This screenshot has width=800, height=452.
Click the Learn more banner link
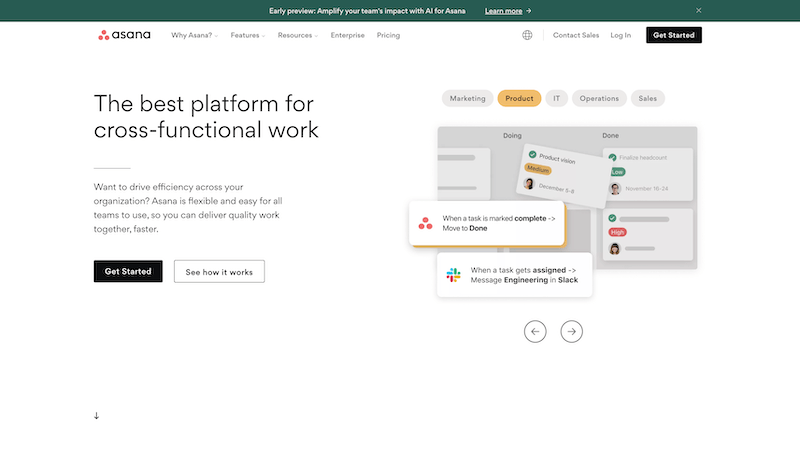508,11
